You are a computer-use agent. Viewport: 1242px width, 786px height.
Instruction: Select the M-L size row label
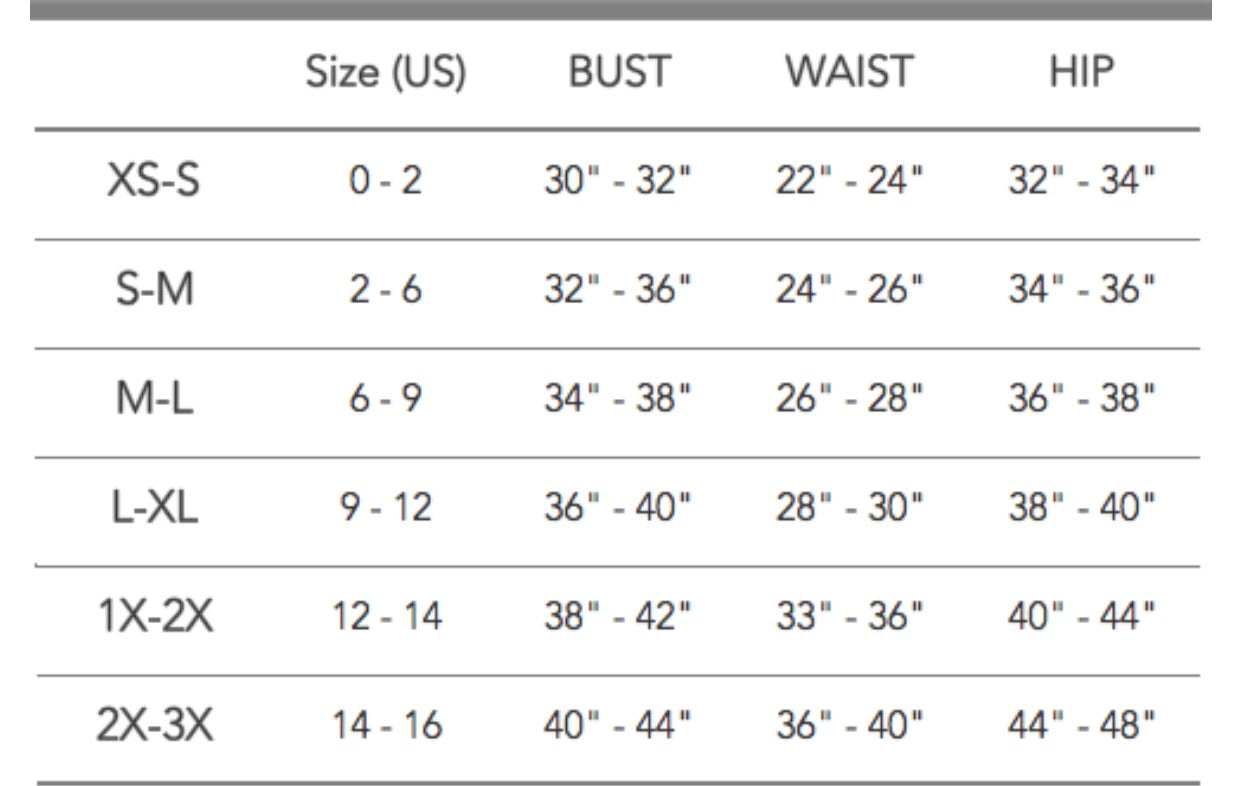pyautogui.click(x=152, y=400)
